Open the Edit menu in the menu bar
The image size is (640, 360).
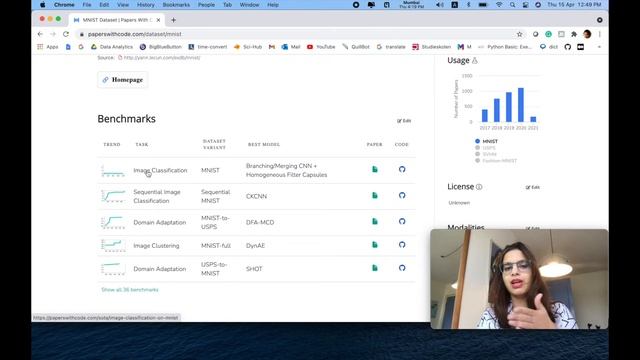pyautogui.click(x=104, y=5)
